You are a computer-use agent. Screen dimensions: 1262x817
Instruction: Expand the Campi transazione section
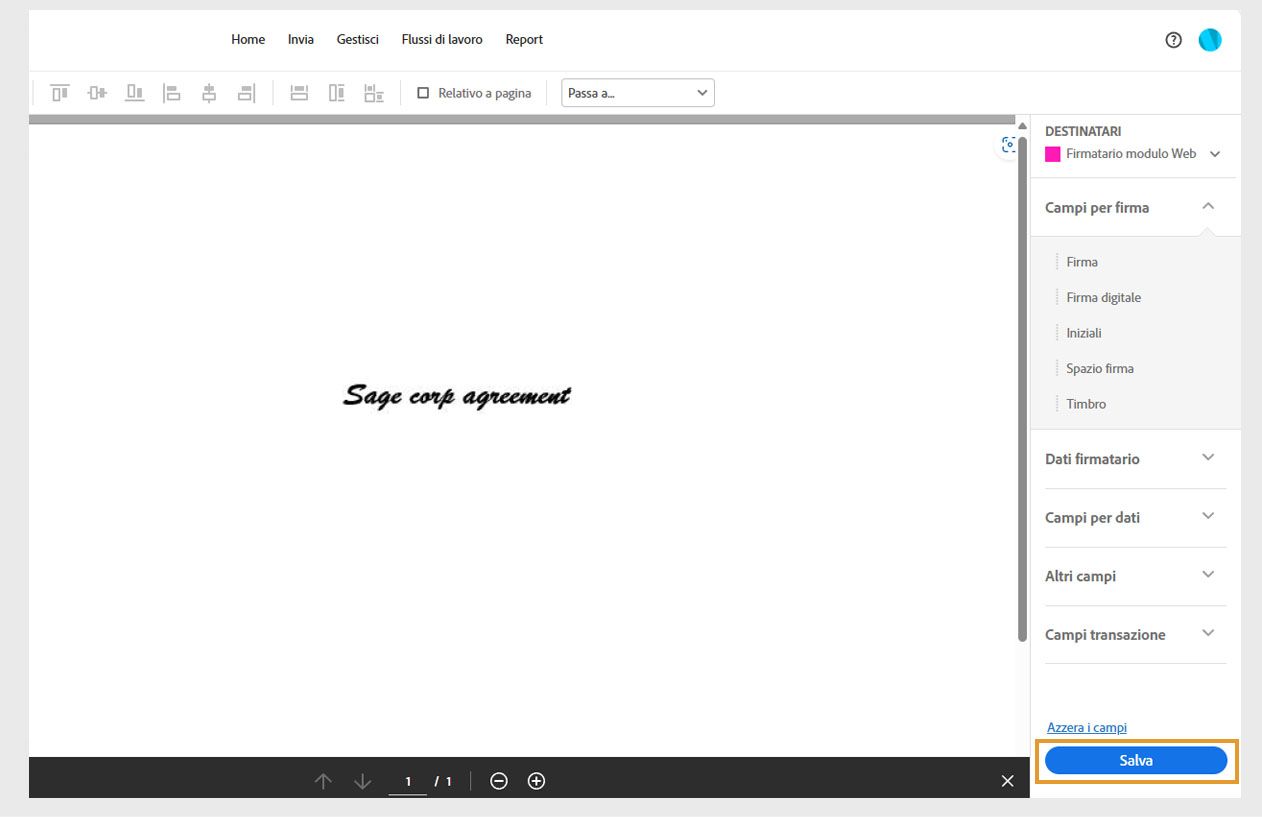(x=1208, y=633)
